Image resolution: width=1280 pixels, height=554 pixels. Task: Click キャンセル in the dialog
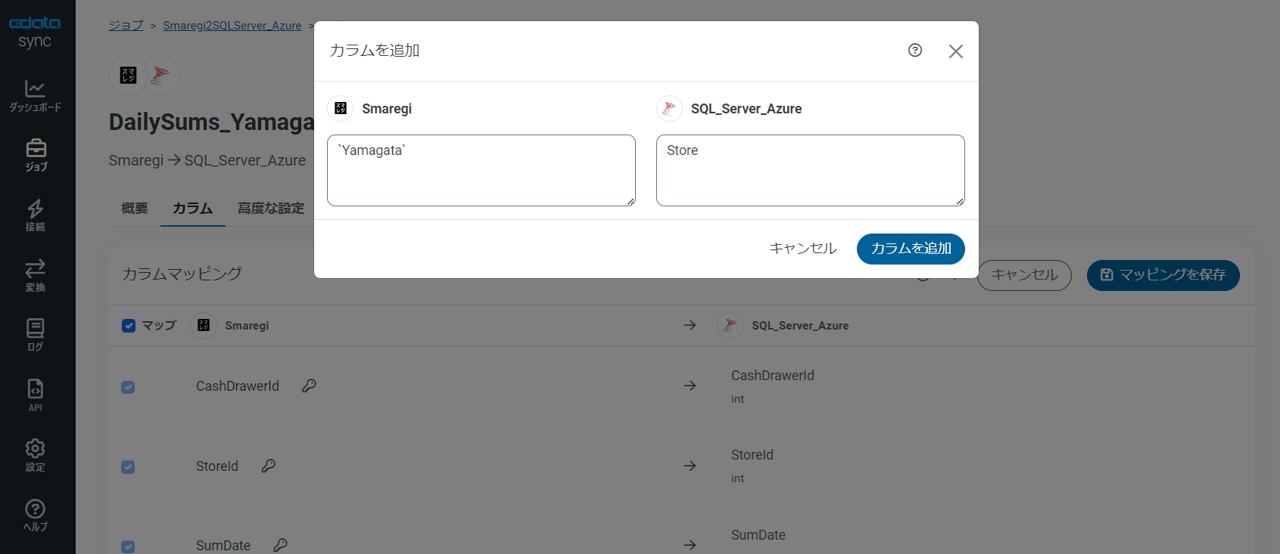click(x=802, y=249)
